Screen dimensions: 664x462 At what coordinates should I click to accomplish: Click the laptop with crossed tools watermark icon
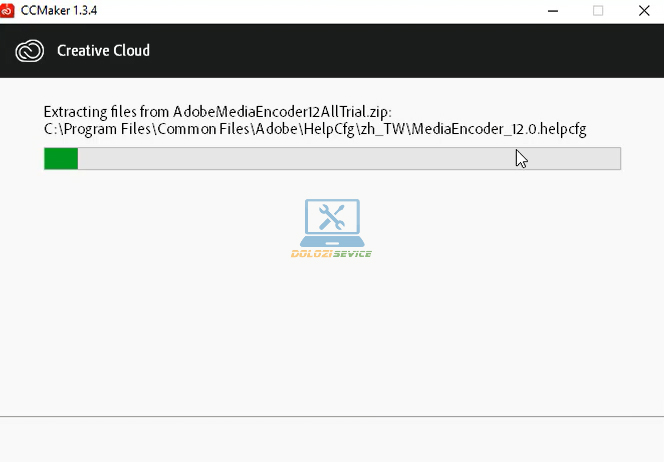332,222
